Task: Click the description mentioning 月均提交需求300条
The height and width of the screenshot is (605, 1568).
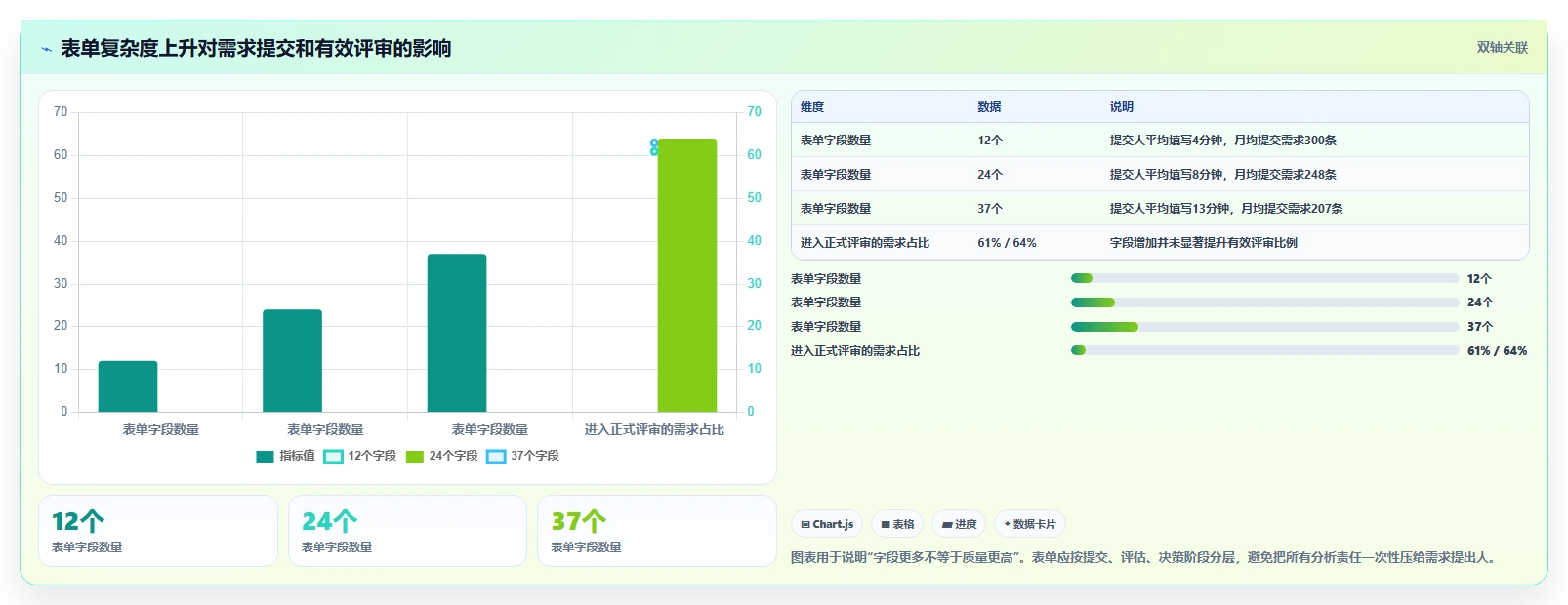Action: pos(1223,141)
